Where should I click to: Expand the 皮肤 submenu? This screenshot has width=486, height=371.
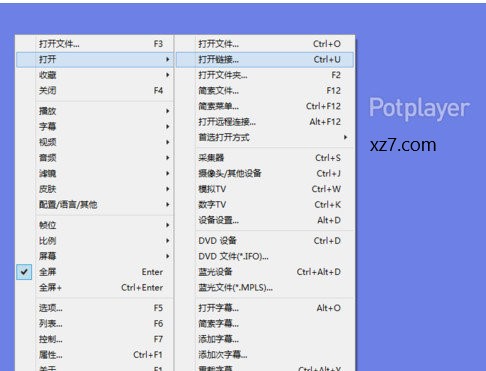coord(95,189)
